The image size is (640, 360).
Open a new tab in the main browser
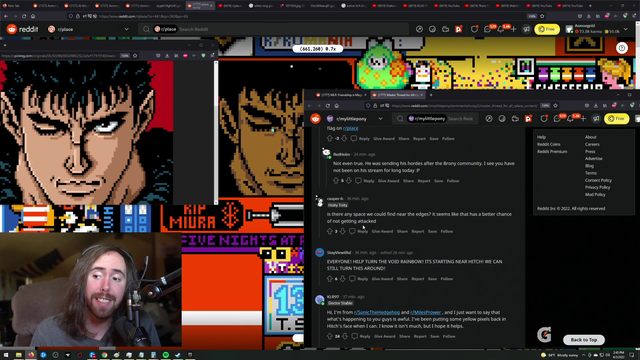coord(590,6)
